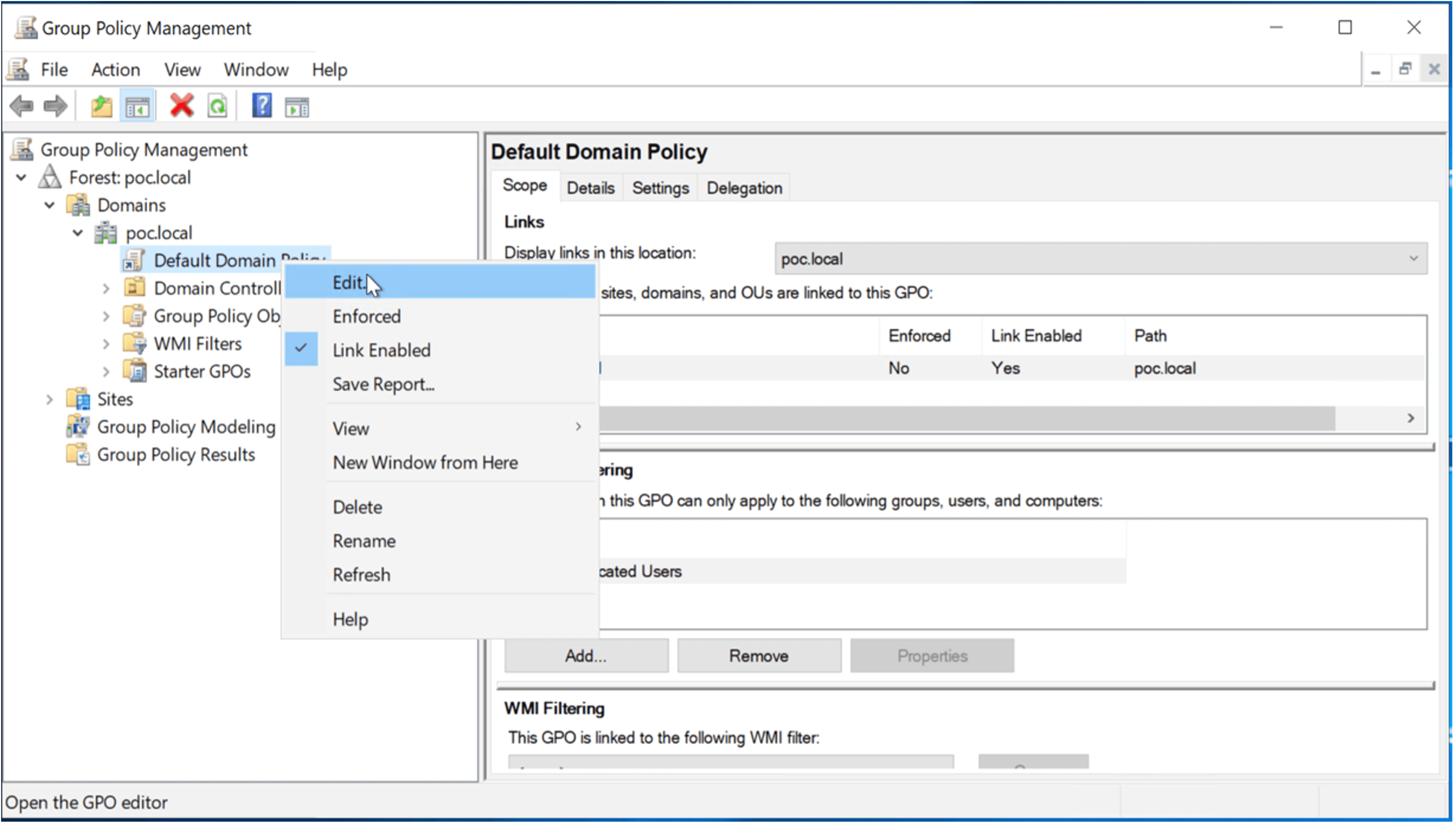Click the Default Domain Policy GPO icon
The width and height of the screenshot is (1456, 825).
click(x=134, y=260)
